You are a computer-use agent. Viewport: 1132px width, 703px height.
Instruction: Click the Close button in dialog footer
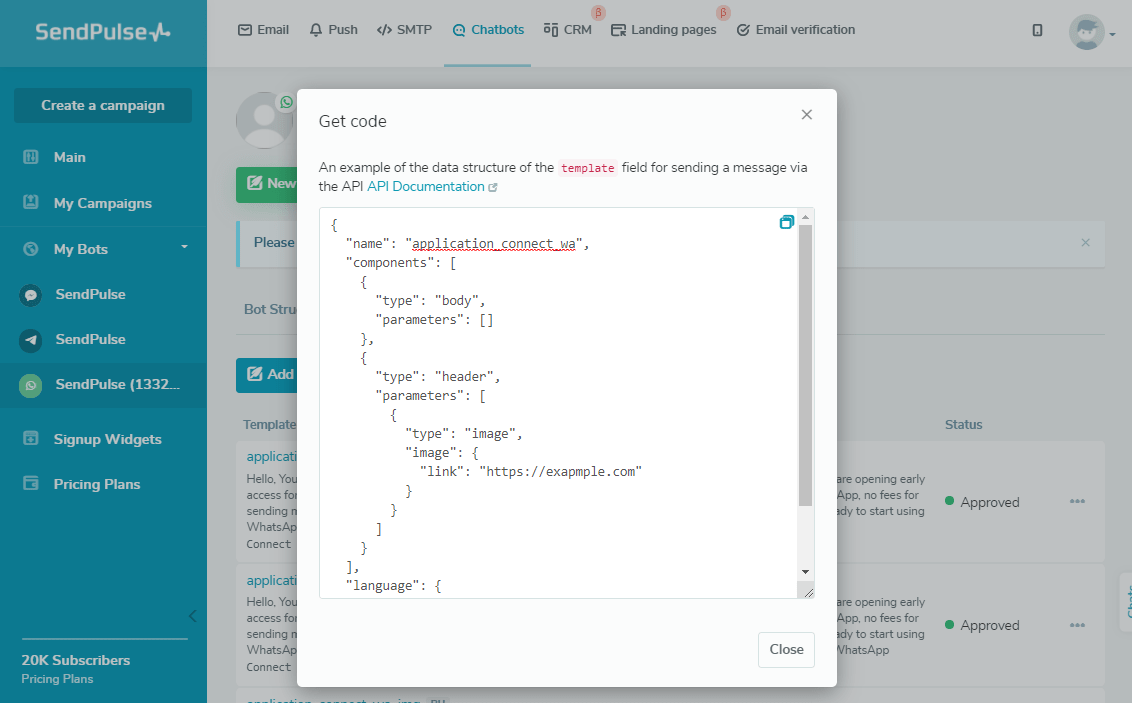[786, 649]
